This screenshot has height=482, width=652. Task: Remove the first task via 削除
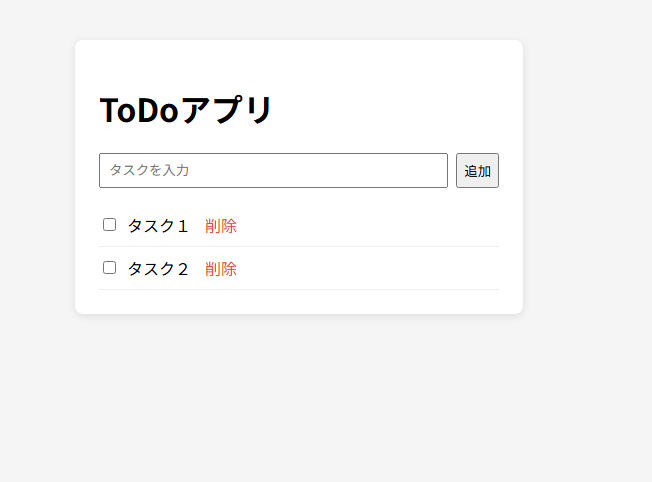point(221,226)
